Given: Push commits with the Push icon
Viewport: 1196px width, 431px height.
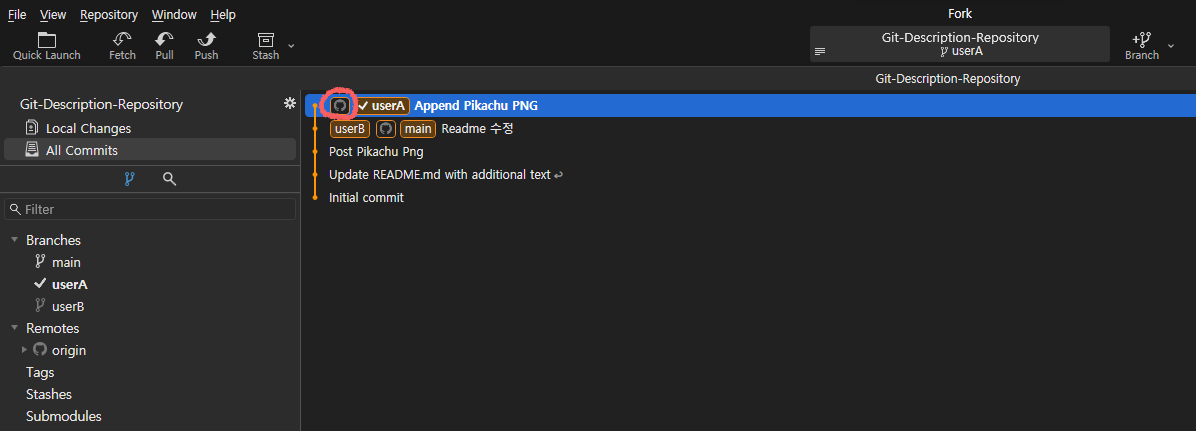Looking at the screenshot, I should pos(206,39).
